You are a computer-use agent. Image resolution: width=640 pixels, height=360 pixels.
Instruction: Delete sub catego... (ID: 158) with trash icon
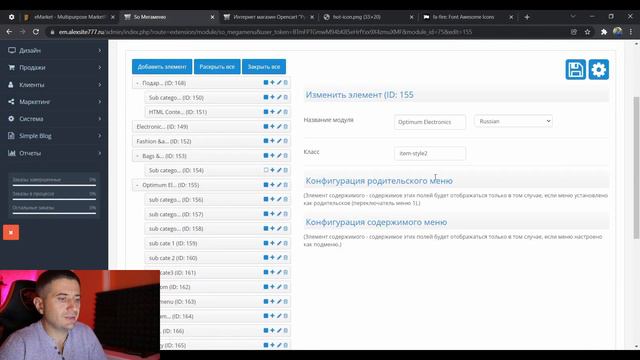[286, 228]
